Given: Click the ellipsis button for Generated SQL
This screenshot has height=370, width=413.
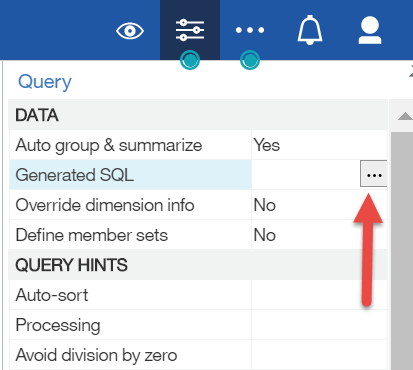Looking at the screenshot, I should coord(374,174).
